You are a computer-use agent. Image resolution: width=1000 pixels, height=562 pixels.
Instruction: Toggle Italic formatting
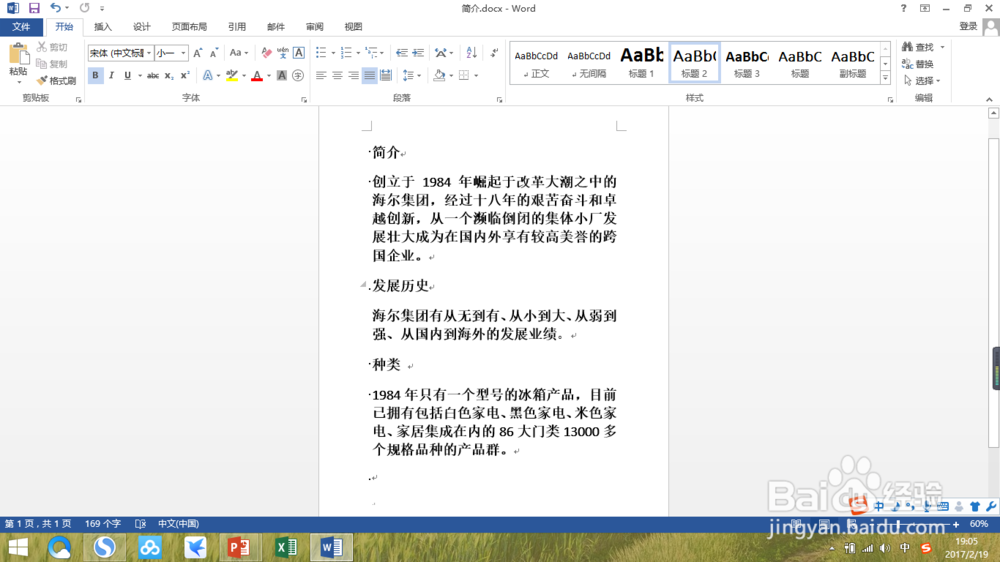pos(112,75)
